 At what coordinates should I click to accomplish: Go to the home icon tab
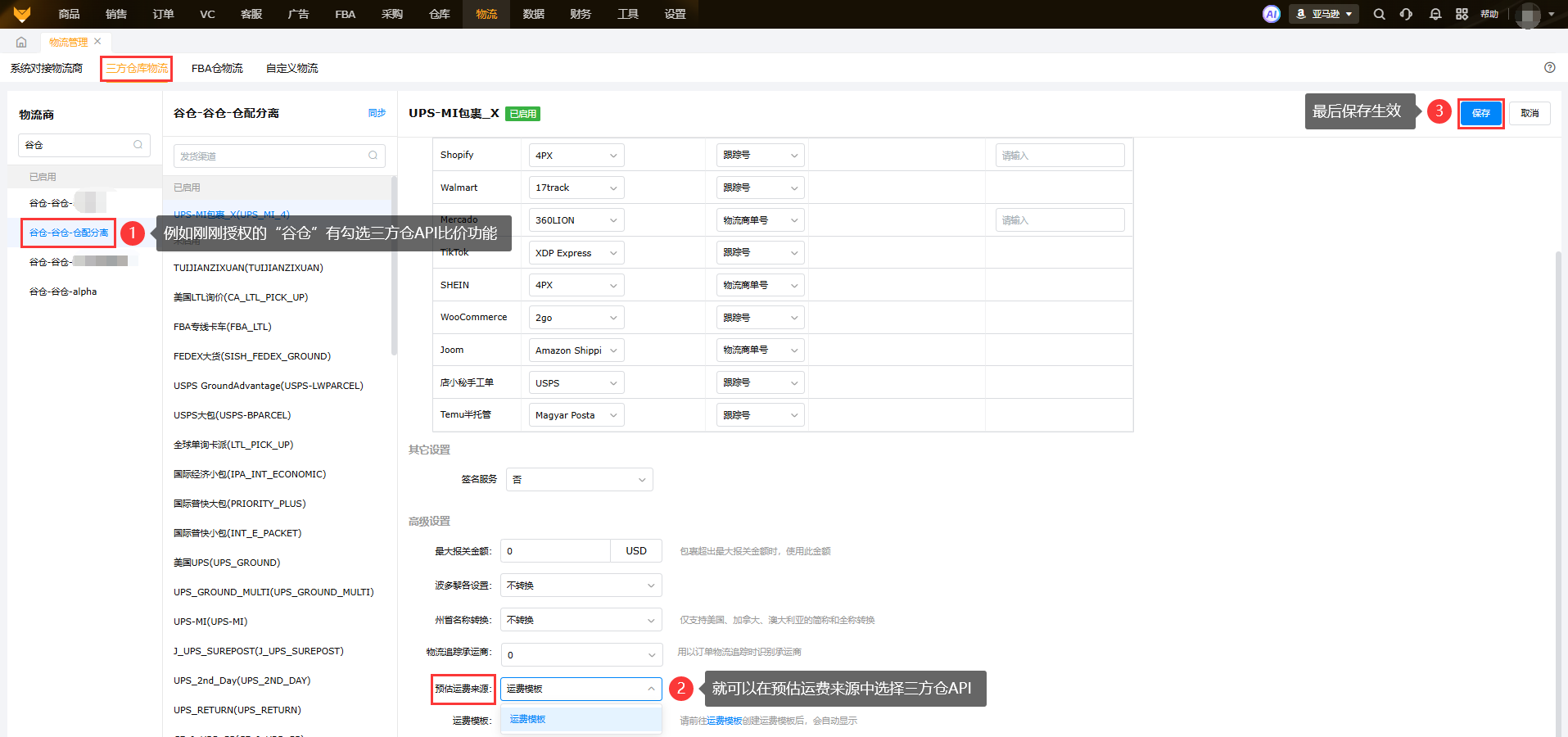pos(21,43)
